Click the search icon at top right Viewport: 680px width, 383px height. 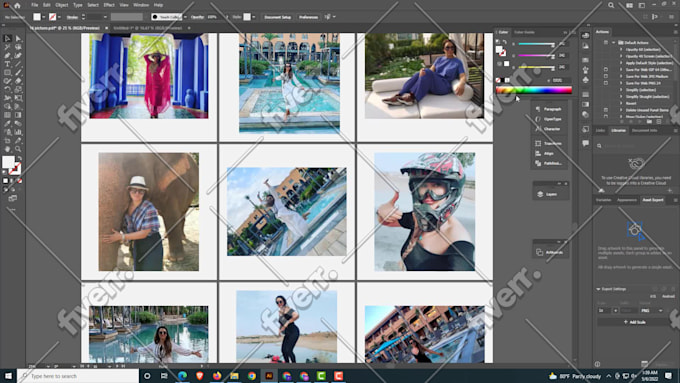(611, 5)
